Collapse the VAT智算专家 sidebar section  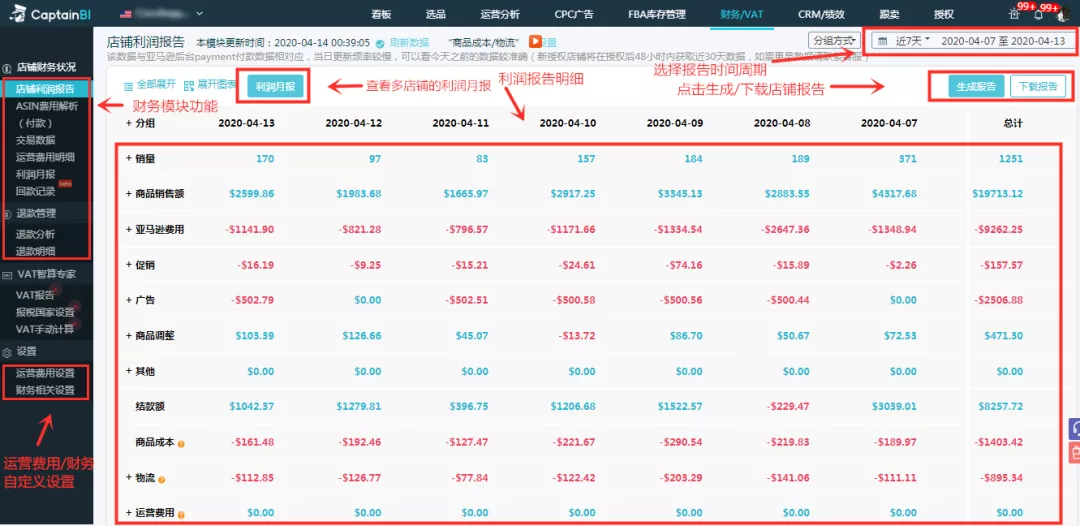pyautogui.click(x=46, y=274)
